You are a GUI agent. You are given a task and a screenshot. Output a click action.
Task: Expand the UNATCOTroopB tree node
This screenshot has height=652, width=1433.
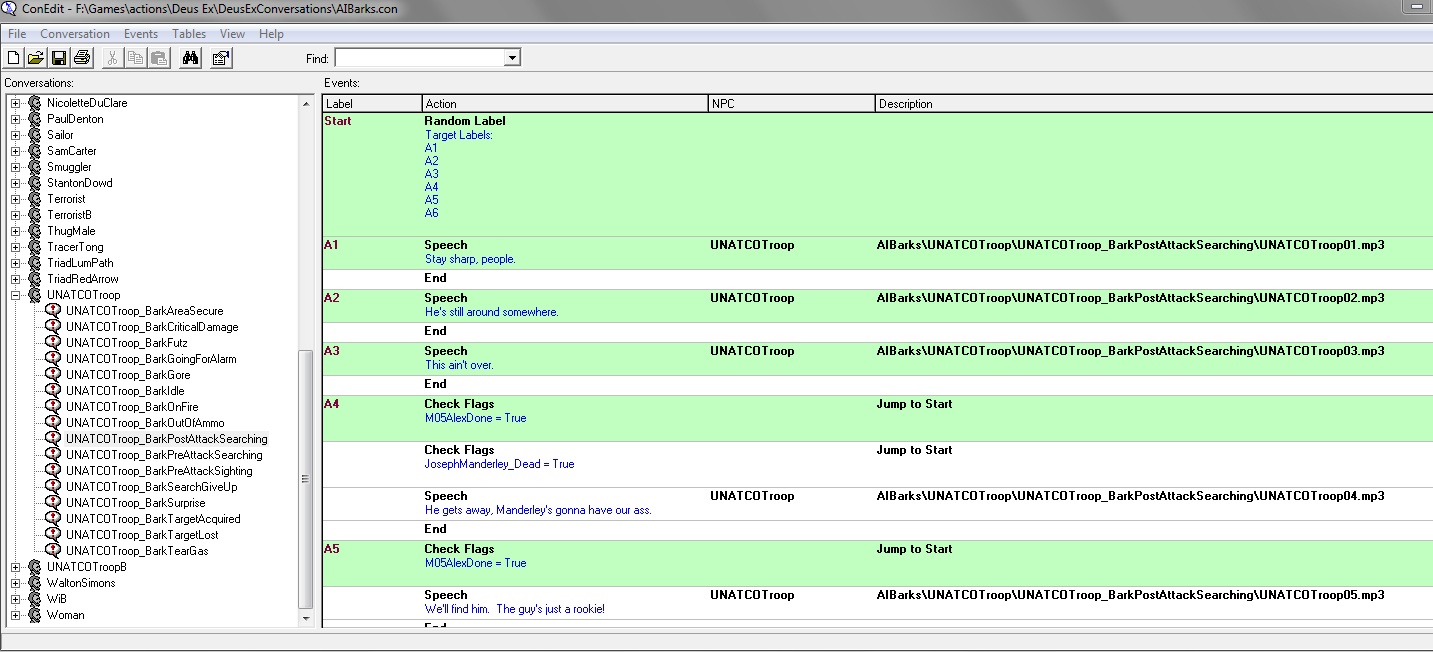tap(16, 567)
